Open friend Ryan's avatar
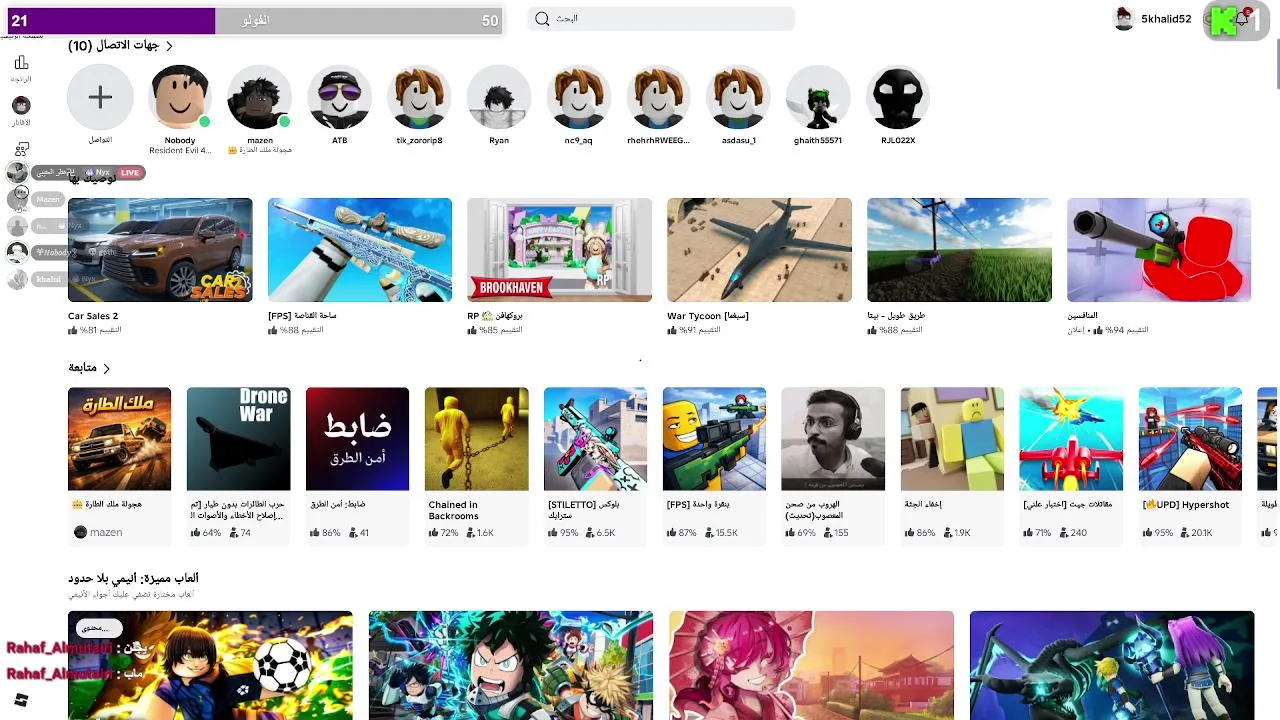The height and width of the screenshot is (720, 1280). coord(499,97)
